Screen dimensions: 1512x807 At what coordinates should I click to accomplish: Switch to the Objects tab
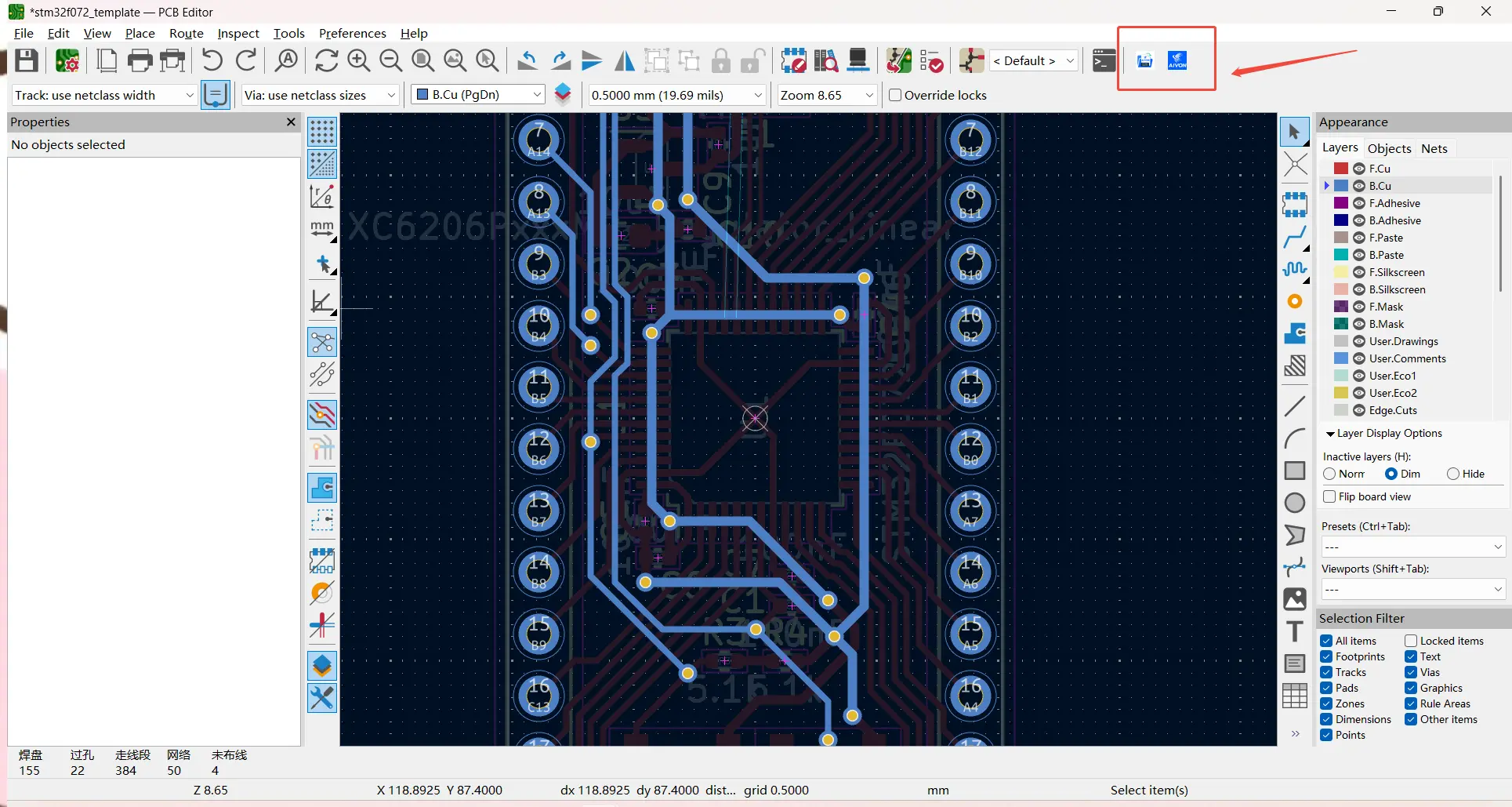[x=1390, y=148]
